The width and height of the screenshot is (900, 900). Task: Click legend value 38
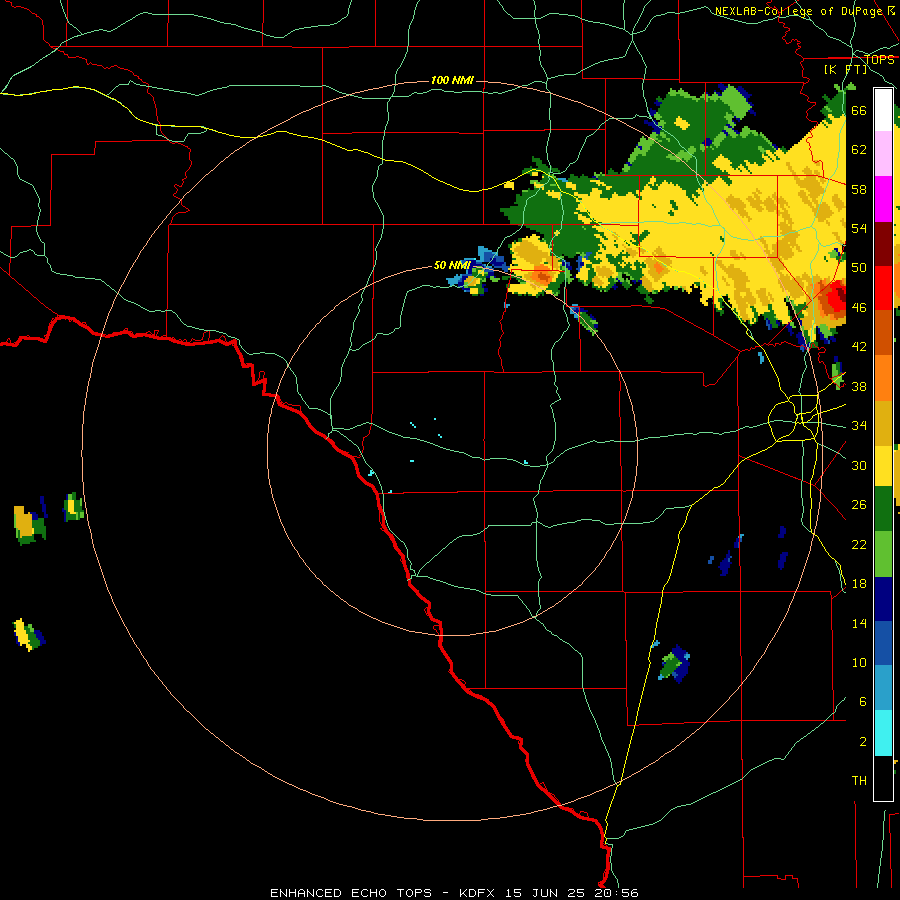click(859, 386)
